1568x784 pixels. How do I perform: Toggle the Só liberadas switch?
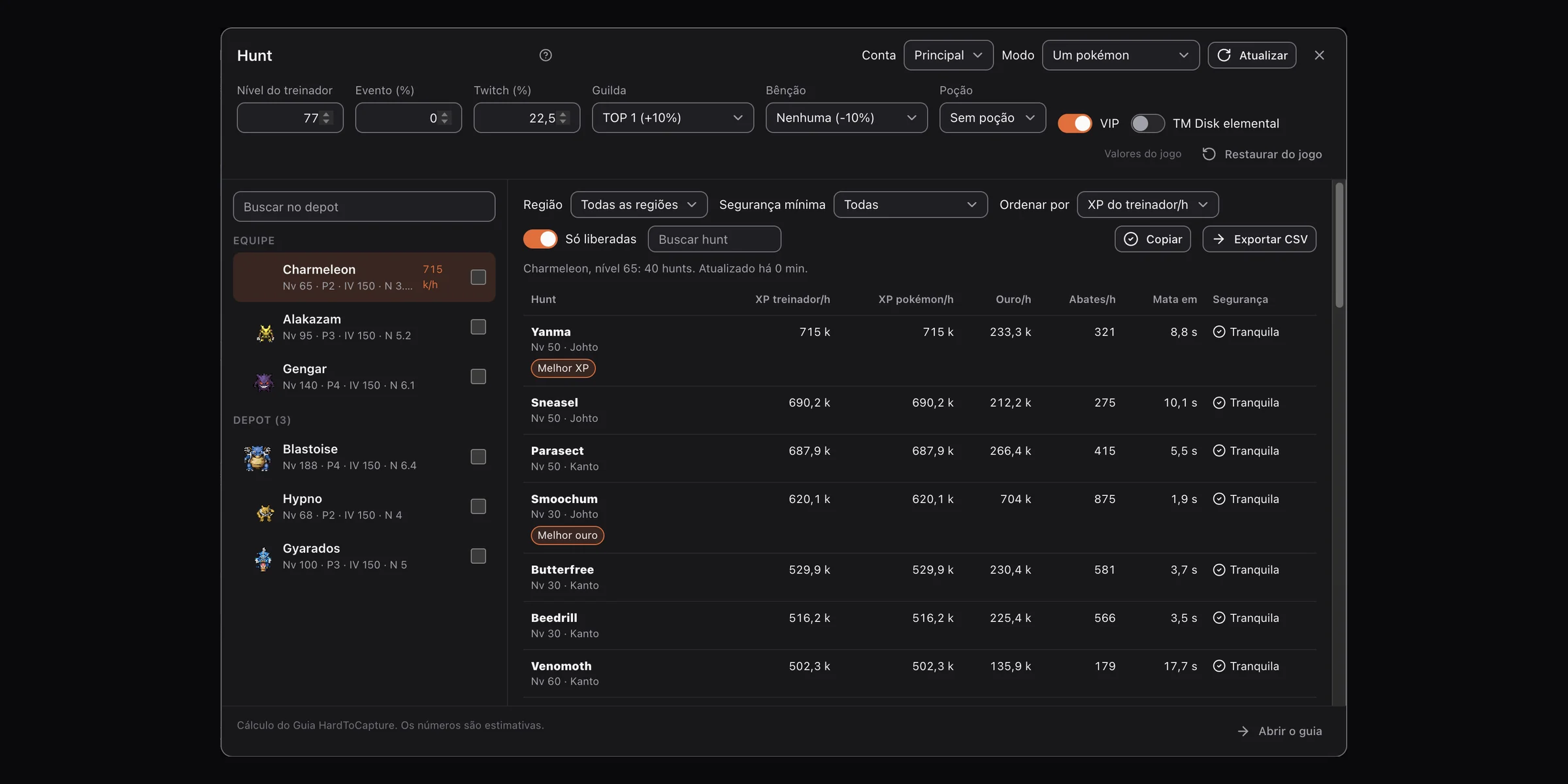point(540,239)
